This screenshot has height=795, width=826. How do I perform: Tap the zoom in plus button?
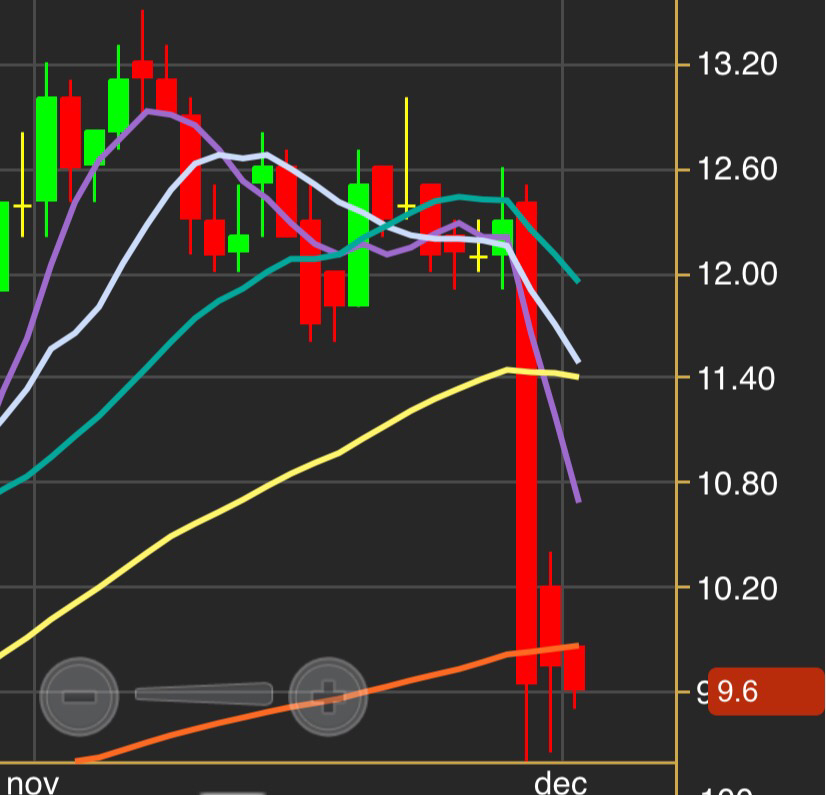coord(328,696)
